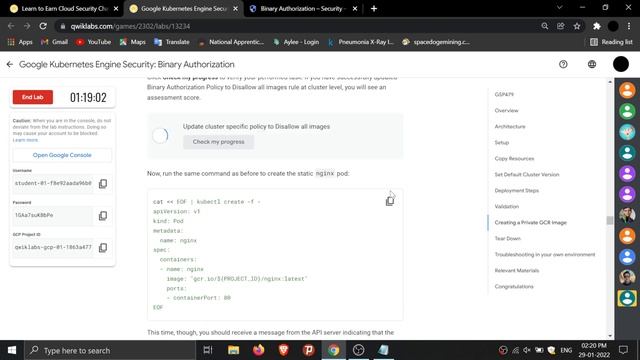Jump to Copy Resources section
640x360 pixels.
point(514,158)
